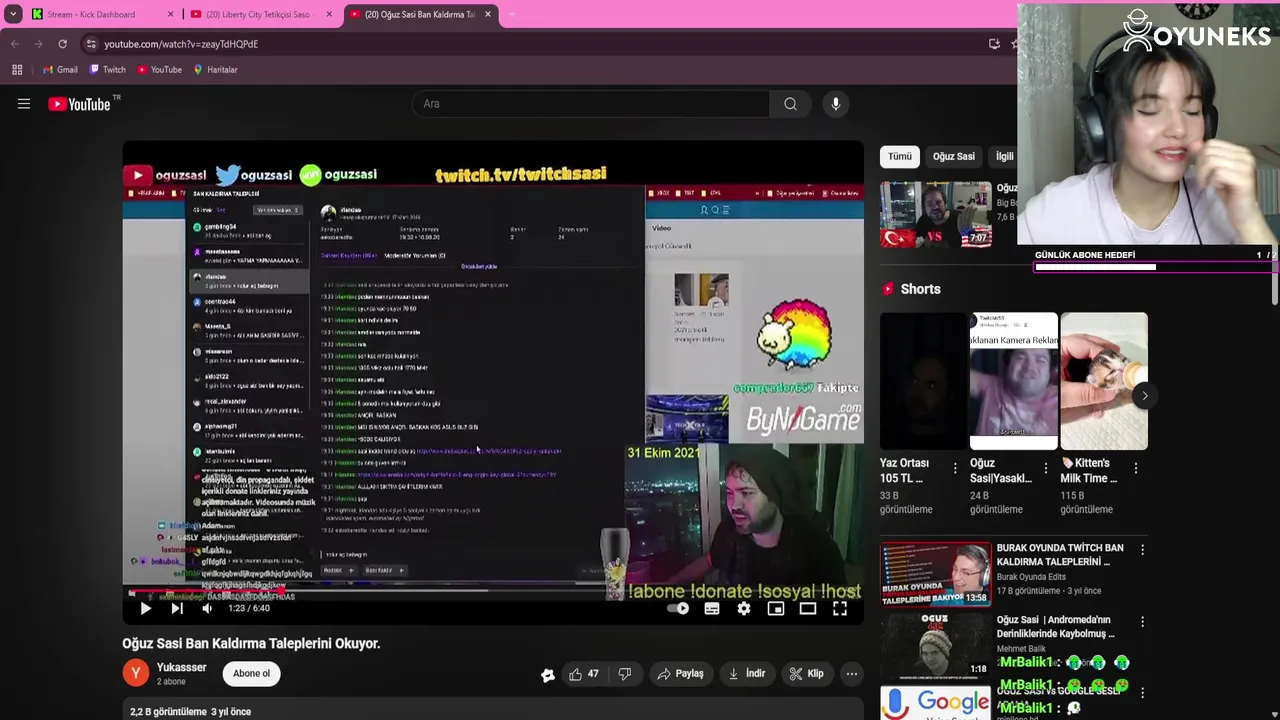View site information icon
Image resolution: width=1280 pixels, height=720 pixels.
(x=91, y=44)
